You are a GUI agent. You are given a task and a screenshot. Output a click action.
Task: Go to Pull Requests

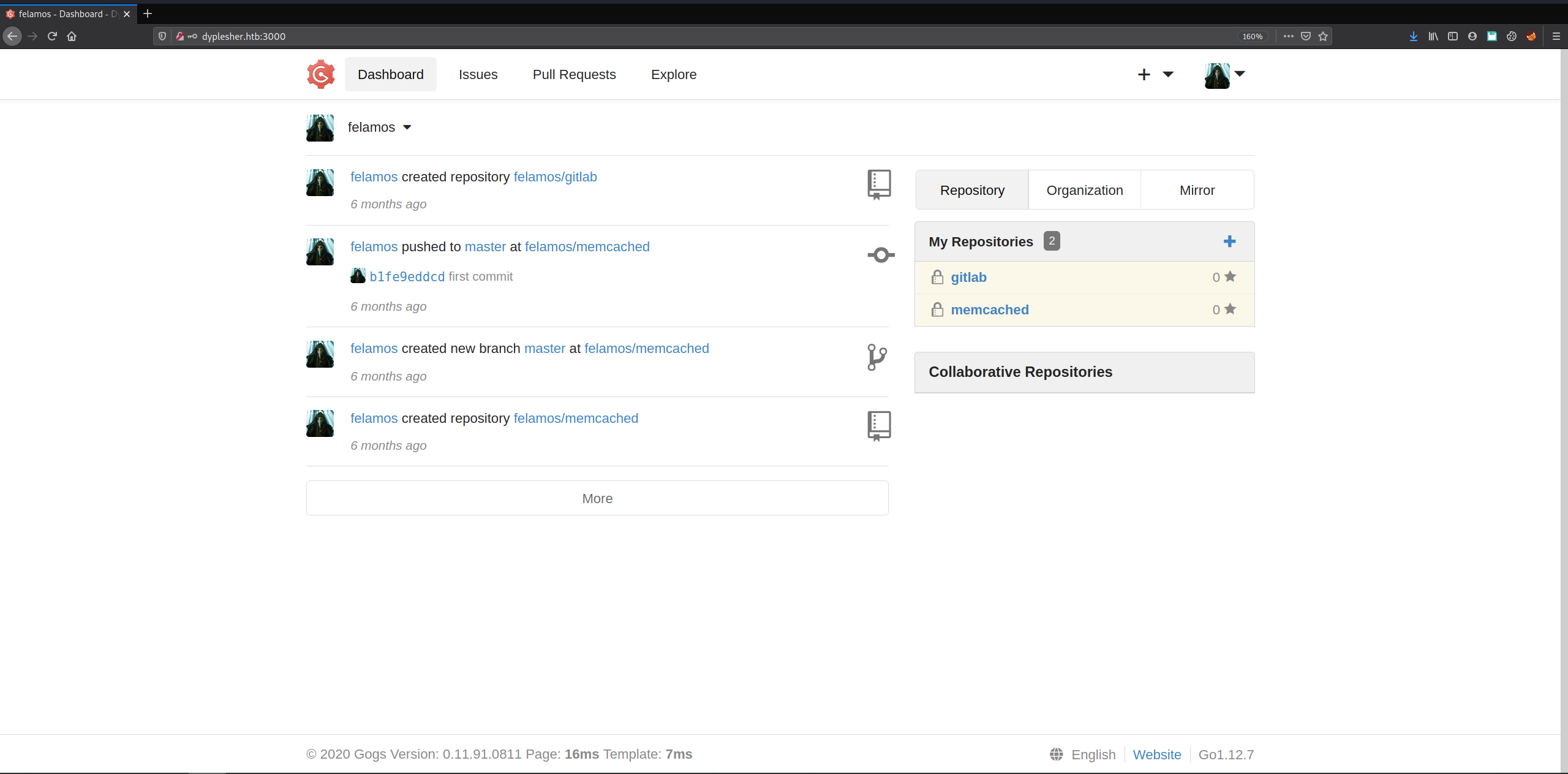575,74
